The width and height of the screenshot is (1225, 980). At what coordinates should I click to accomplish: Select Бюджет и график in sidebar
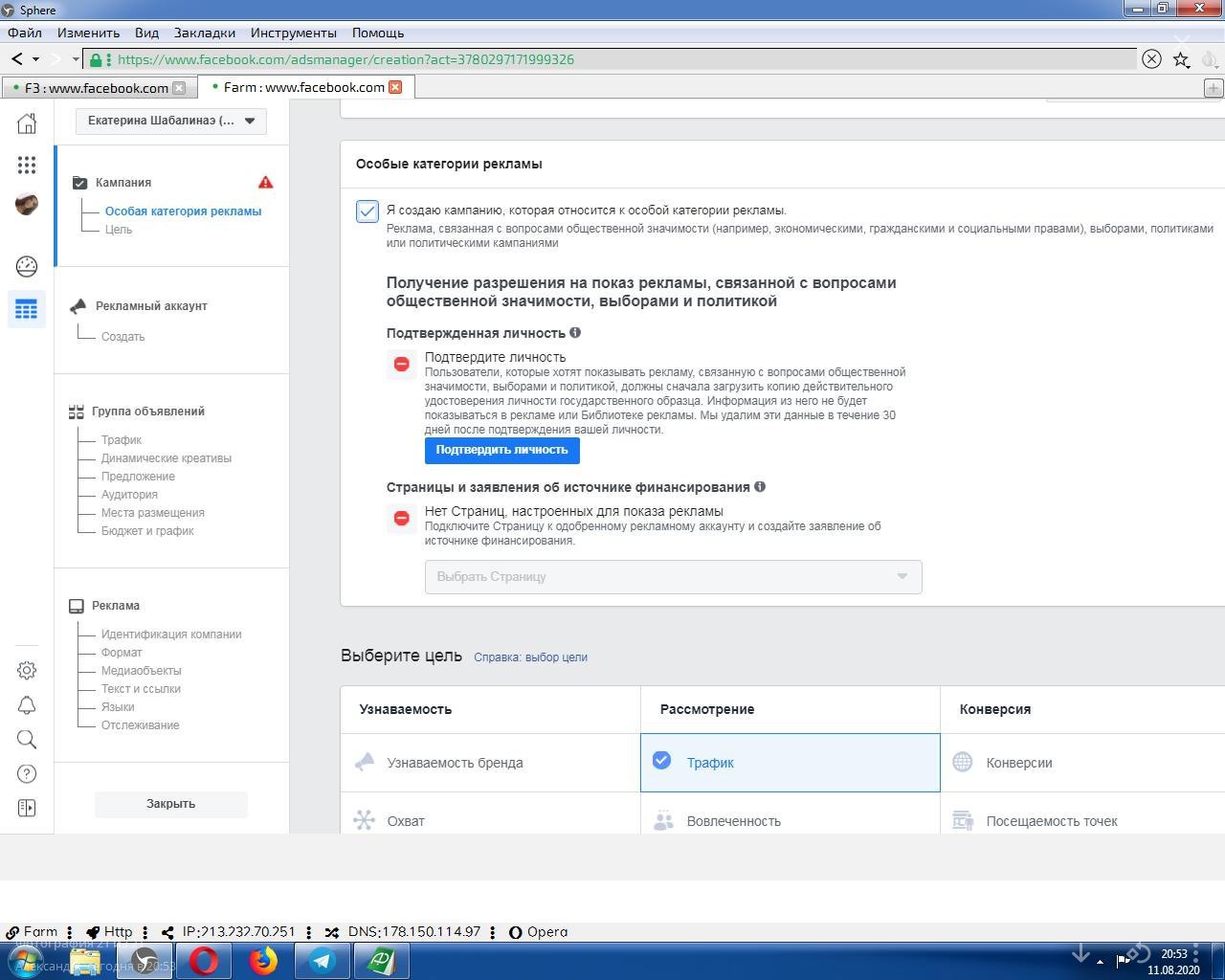tap(147, 531)
